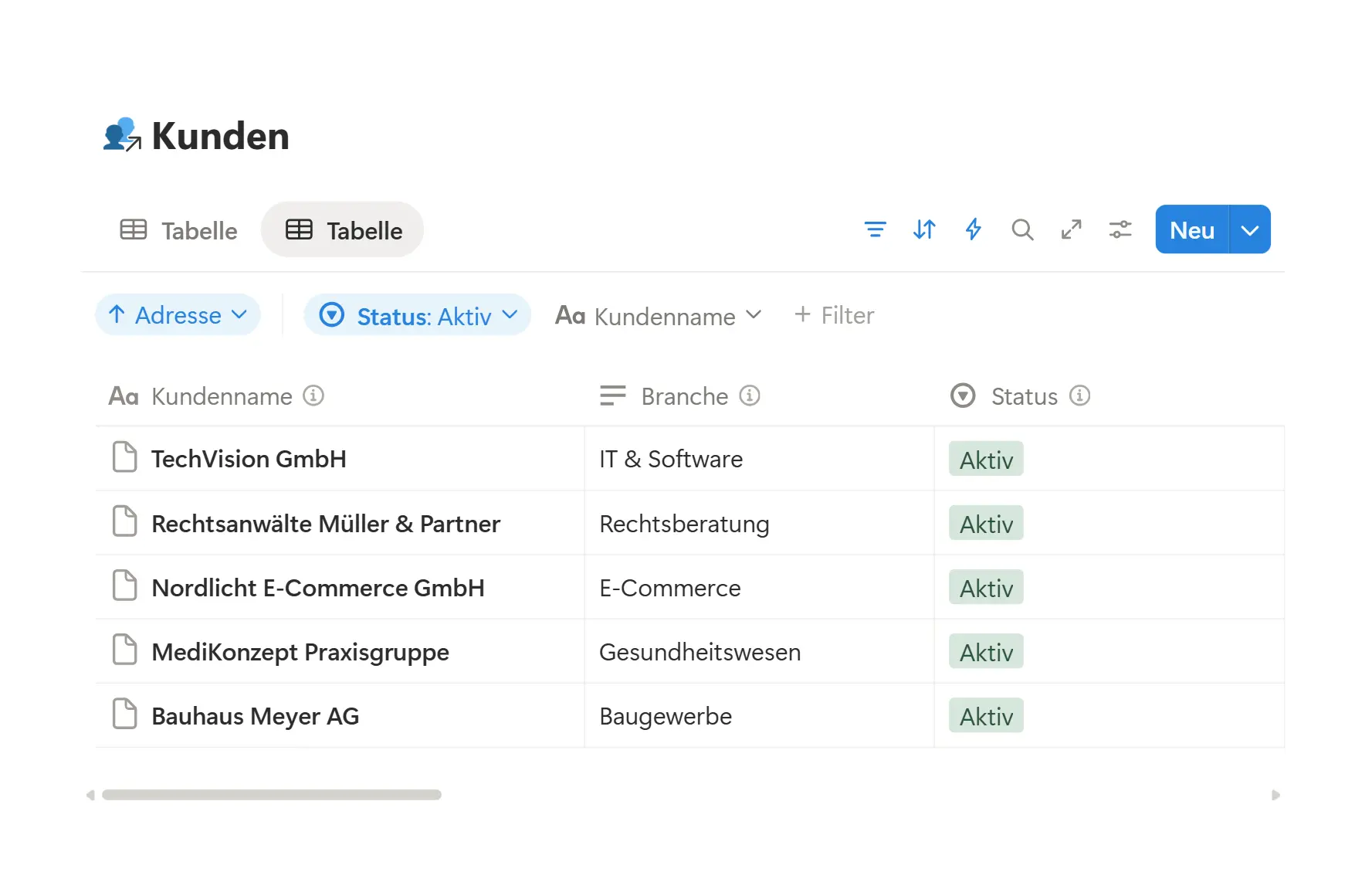
Task: Open the dropdown arrow next to Neu
Action: coord(1249,229)
